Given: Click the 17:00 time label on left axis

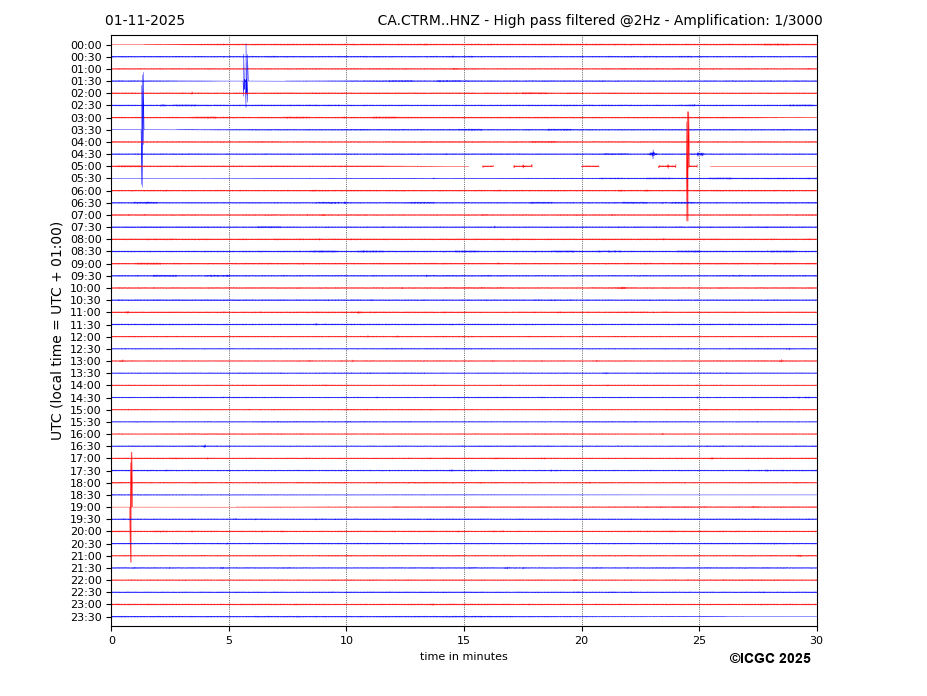Looking at the screenshot, I should [x=86, y=459].
